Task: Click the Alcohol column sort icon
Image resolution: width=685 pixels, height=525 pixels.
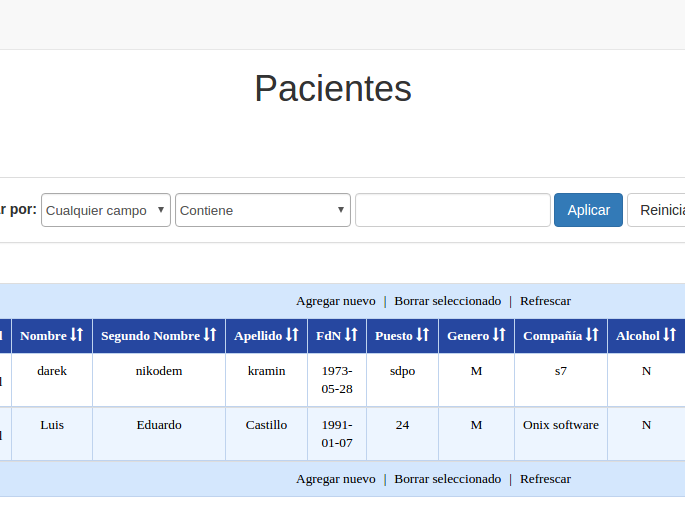Action: pyautogui.click(x=670, y=335)
